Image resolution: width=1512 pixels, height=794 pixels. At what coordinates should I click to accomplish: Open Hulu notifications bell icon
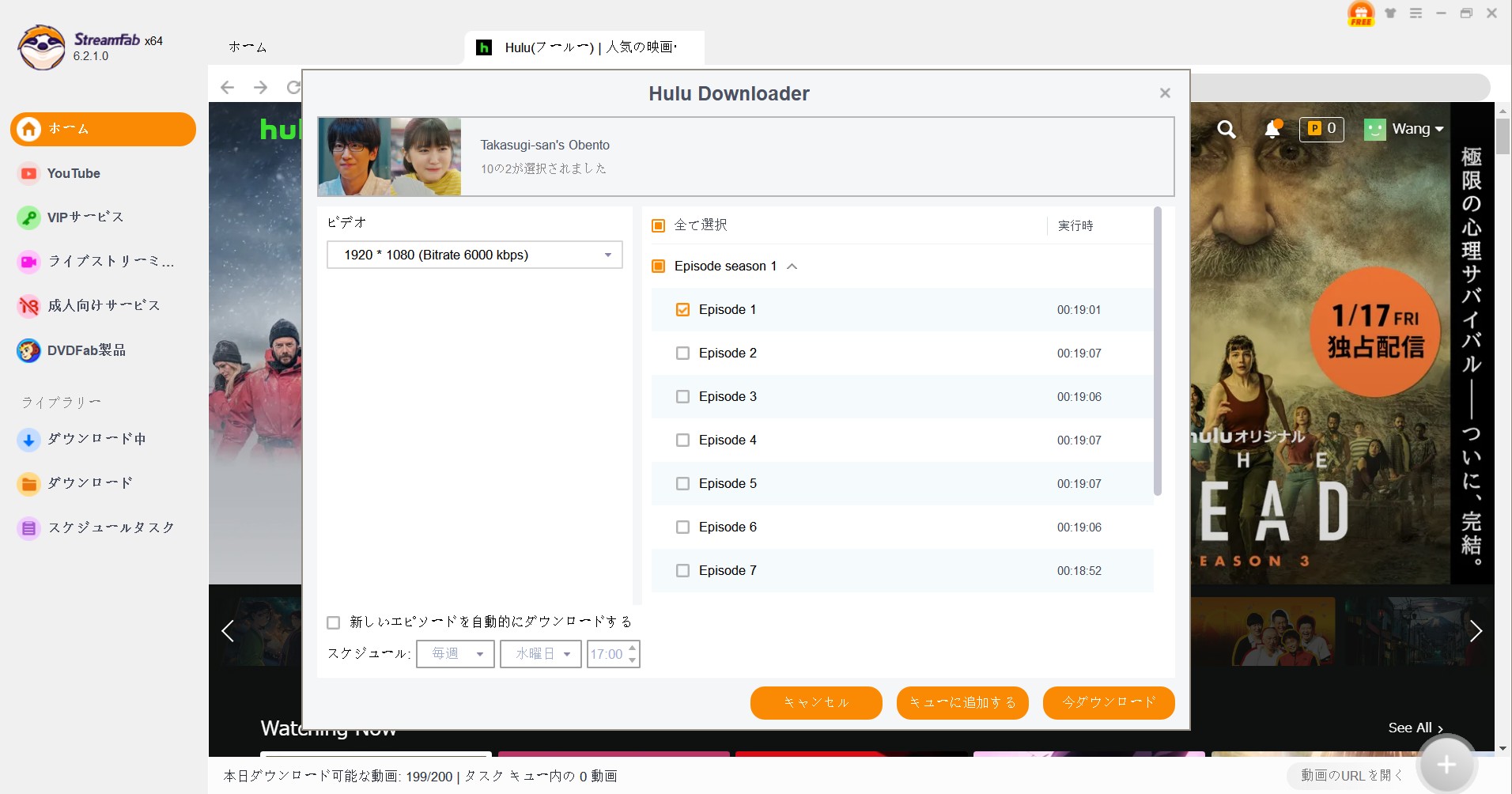tap(1272, 129)
